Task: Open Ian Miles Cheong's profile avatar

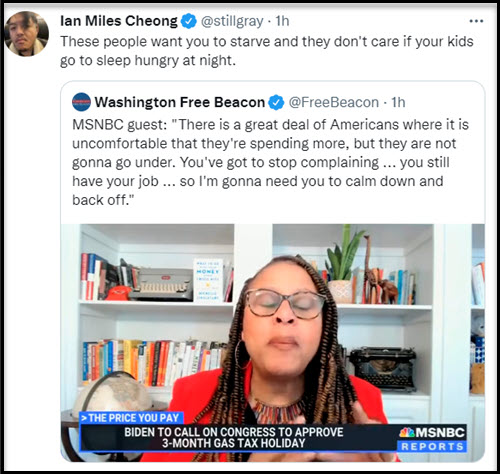Action: (x=27, y=34)
